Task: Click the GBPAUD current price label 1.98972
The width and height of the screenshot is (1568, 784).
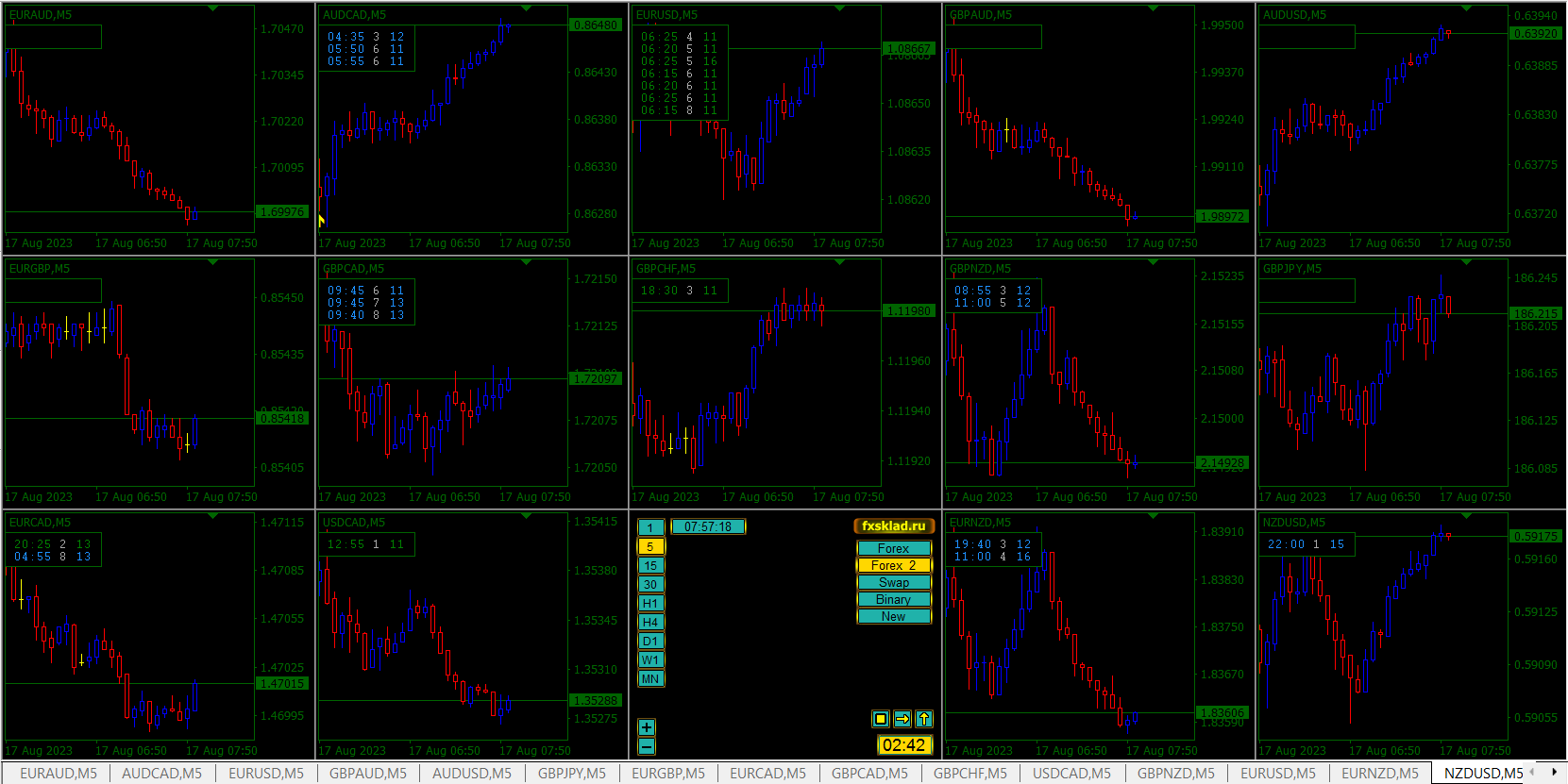Action: (1222, 217)
